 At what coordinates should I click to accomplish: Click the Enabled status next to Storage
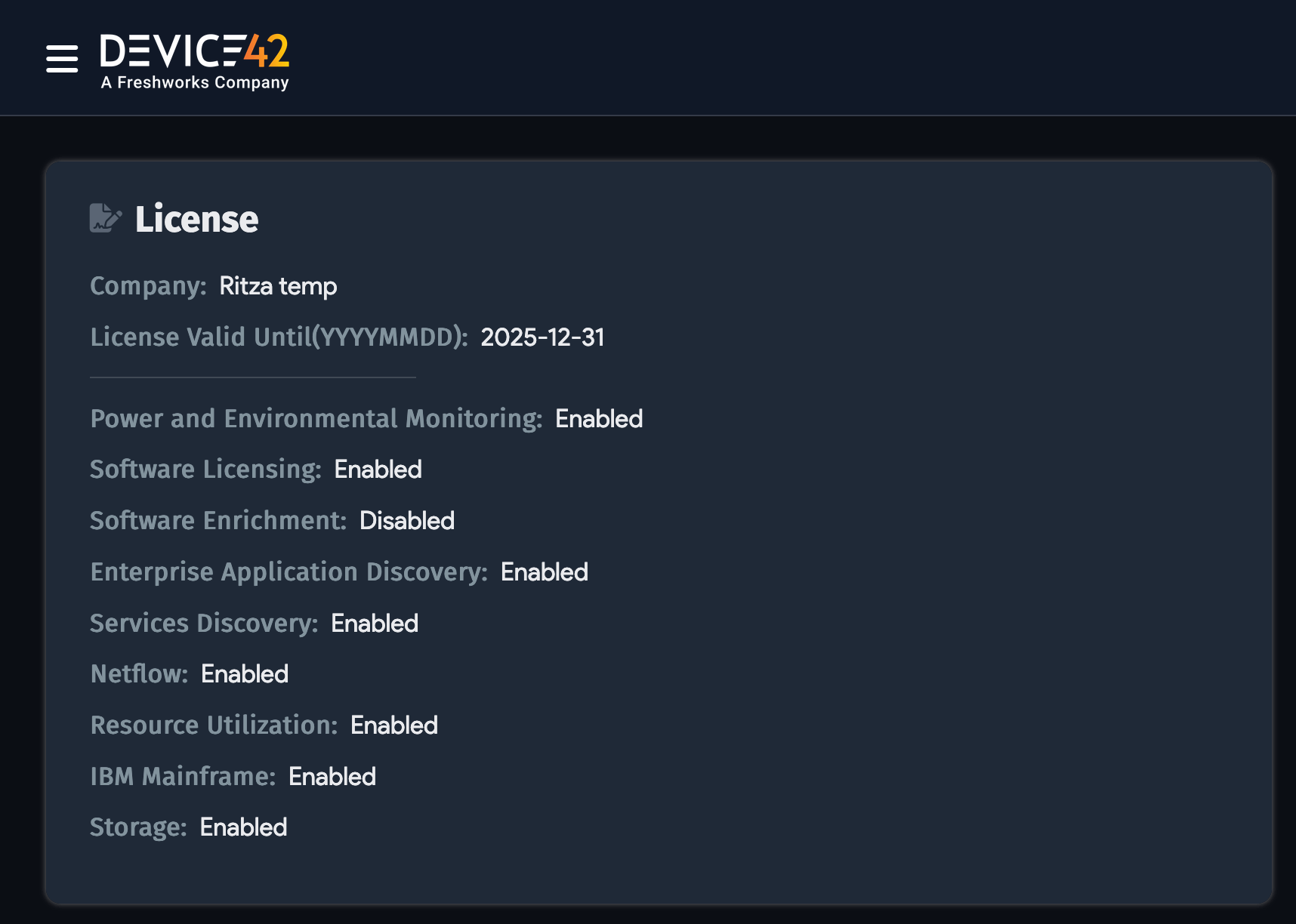243,827
